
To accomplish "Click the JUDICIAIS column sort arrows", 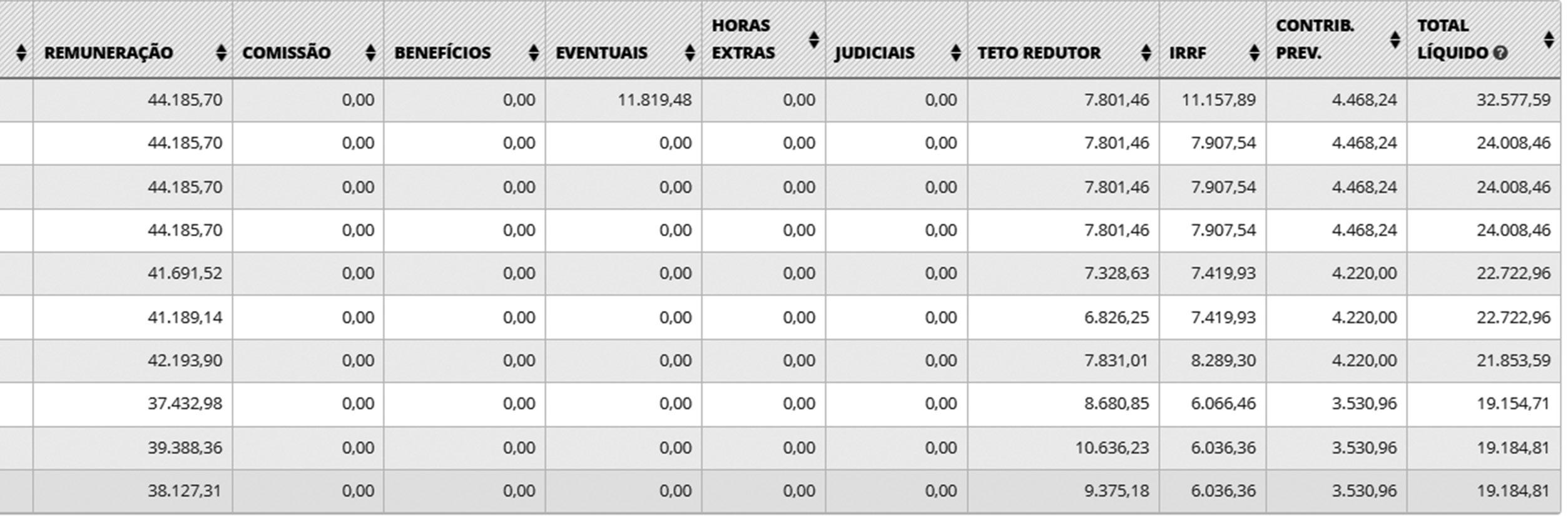I will (x=955, y=53).
